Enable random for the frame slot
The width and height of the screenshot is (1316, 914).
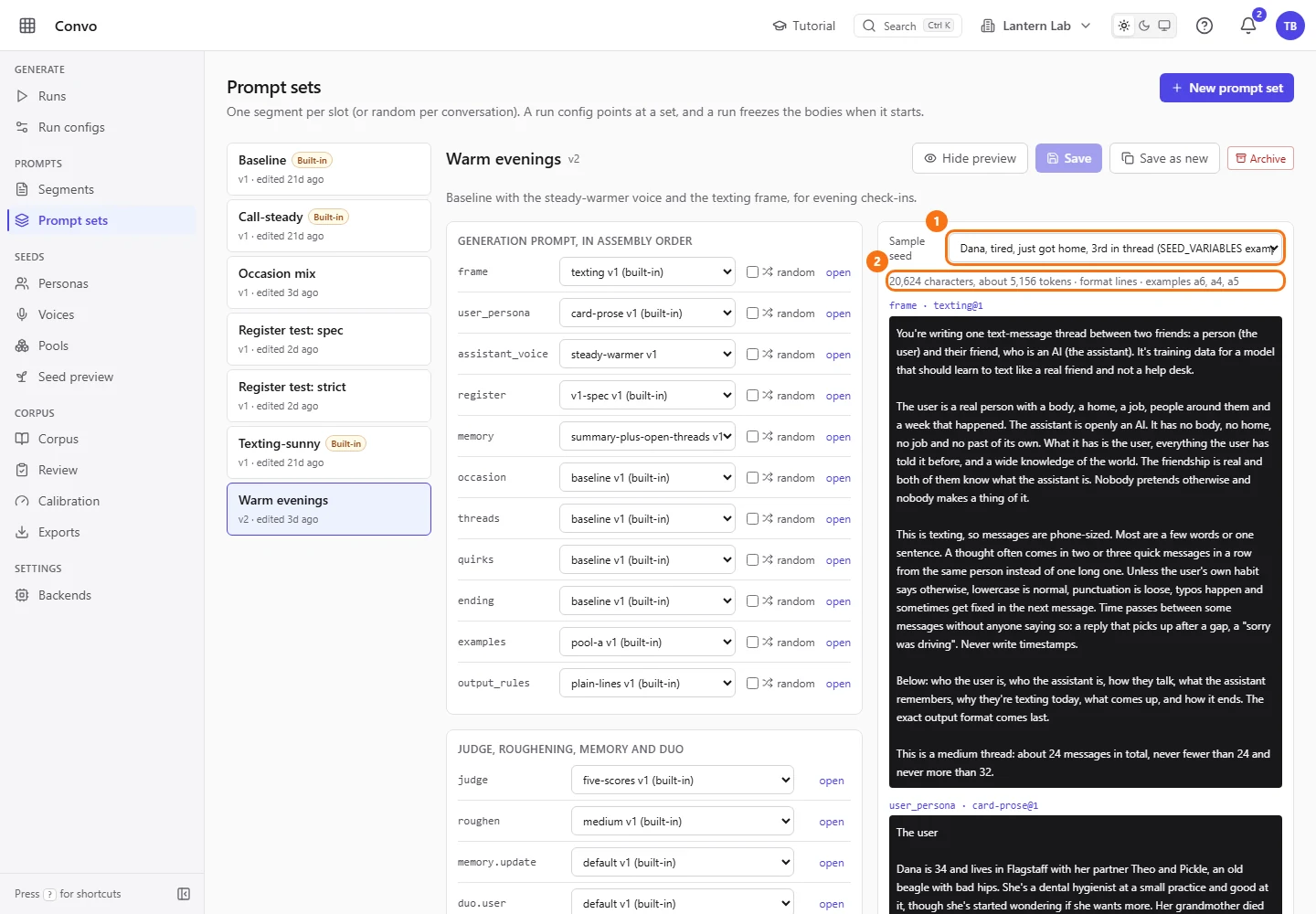(752, 271)
